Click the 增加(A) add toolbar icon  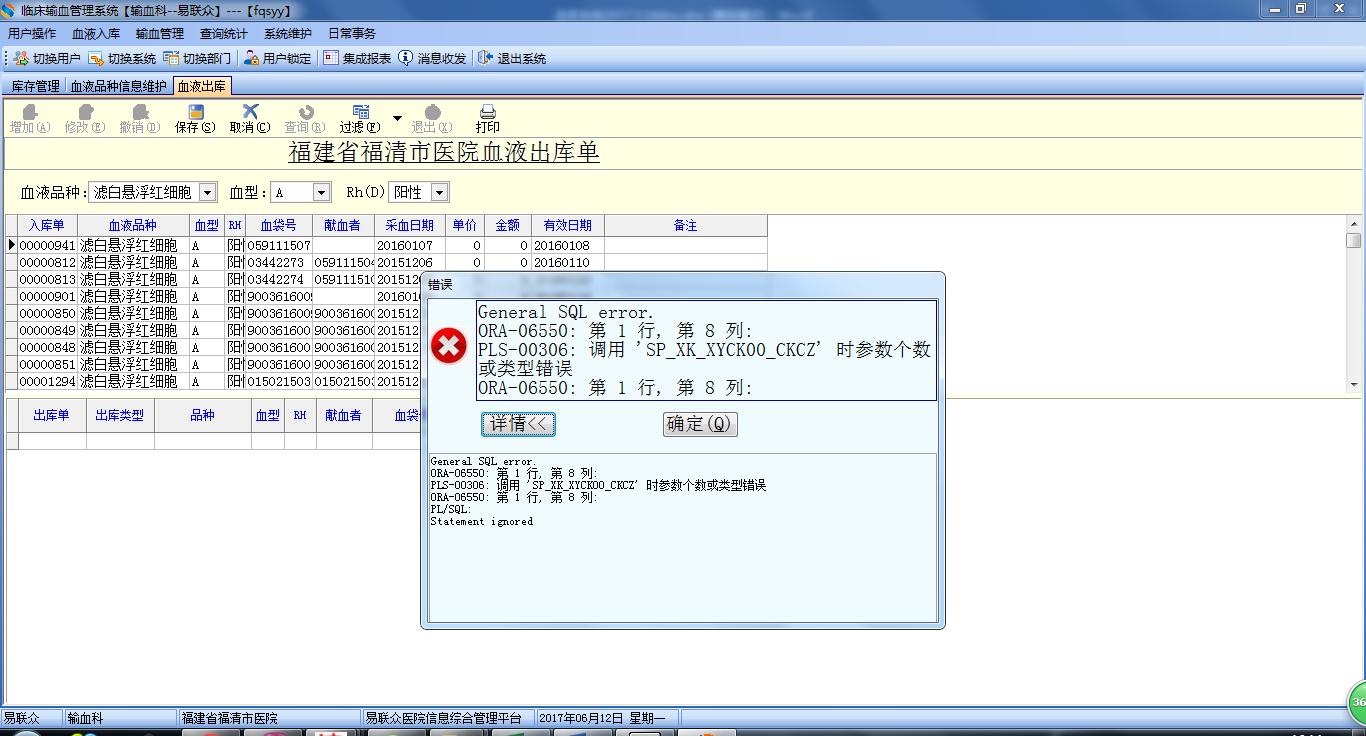(x=30, y=119)
